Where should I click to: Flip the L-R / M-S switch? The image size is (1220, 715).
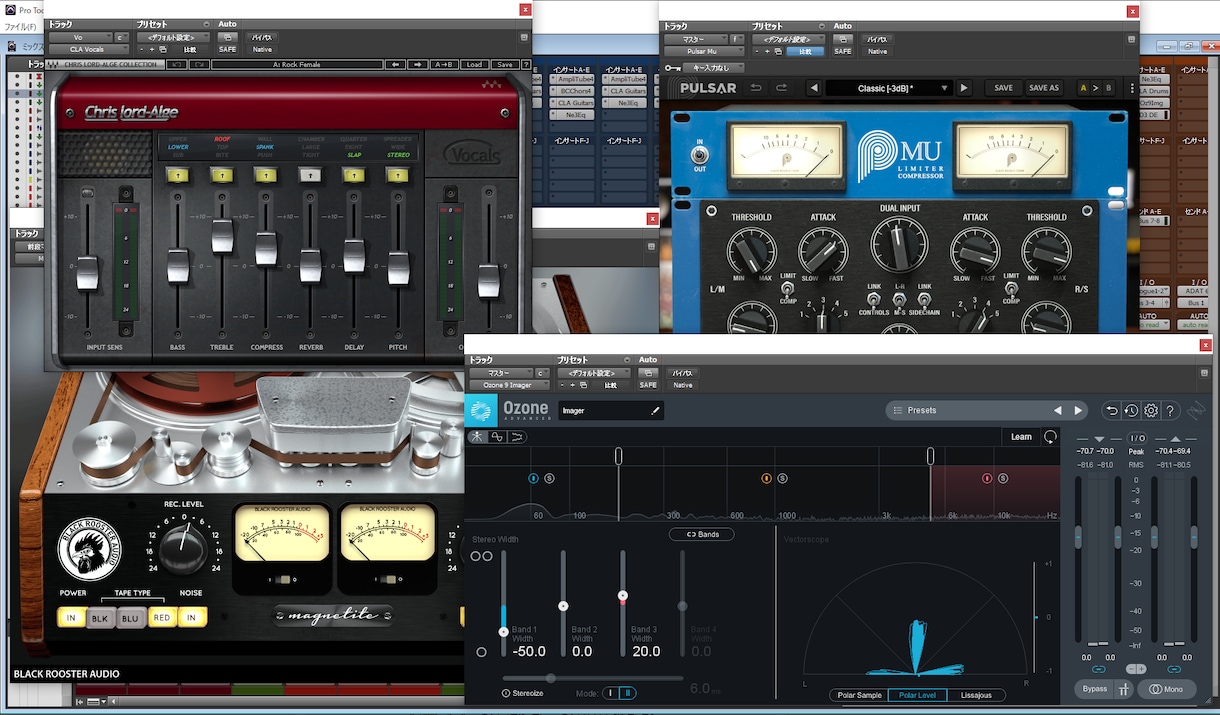[x=900, y=298]
